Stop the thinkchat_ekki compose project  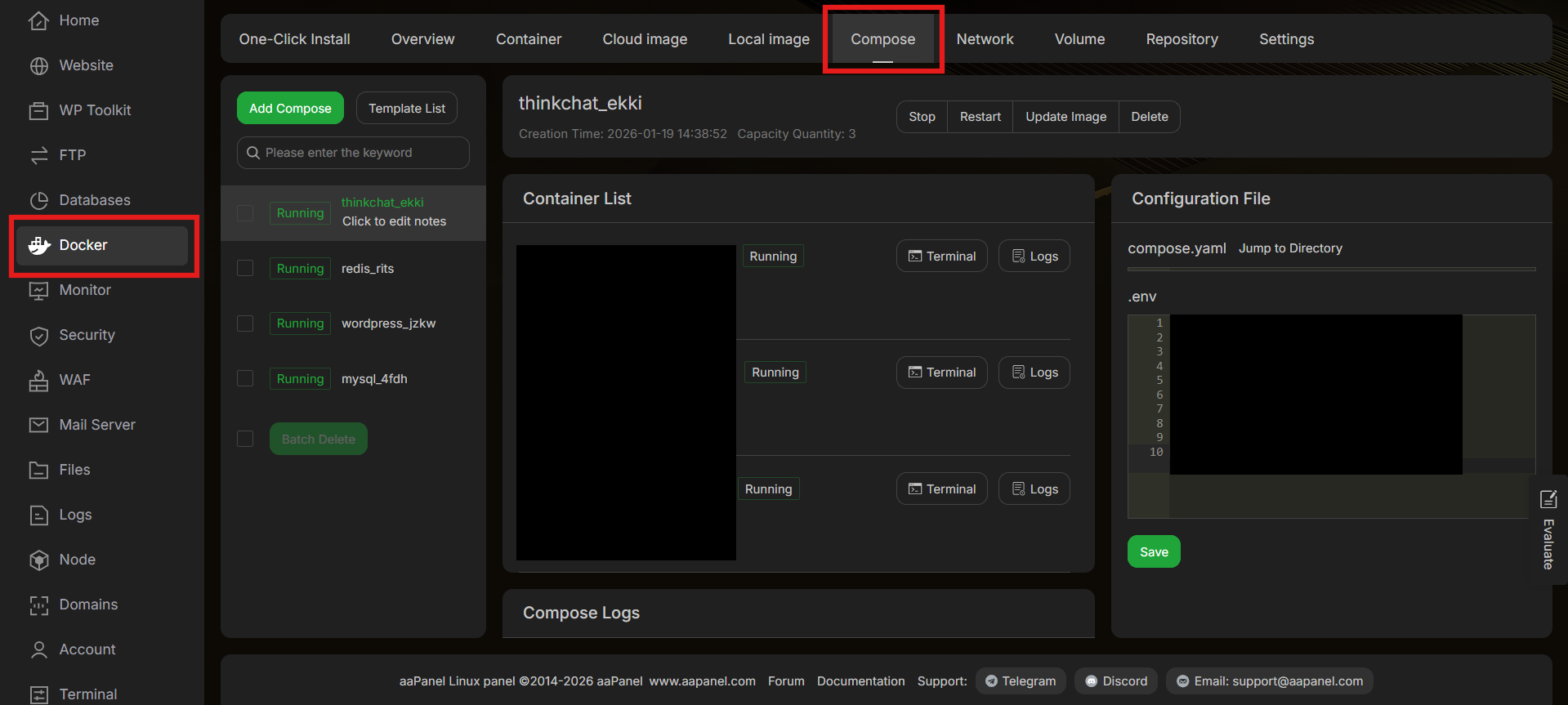[922, 117]
